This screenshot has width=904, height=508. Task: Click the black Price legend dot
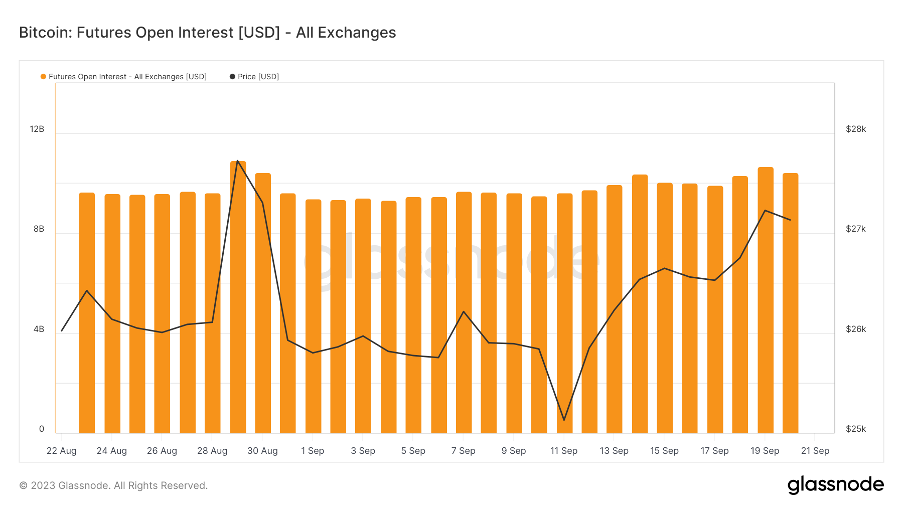click(233, 76)
